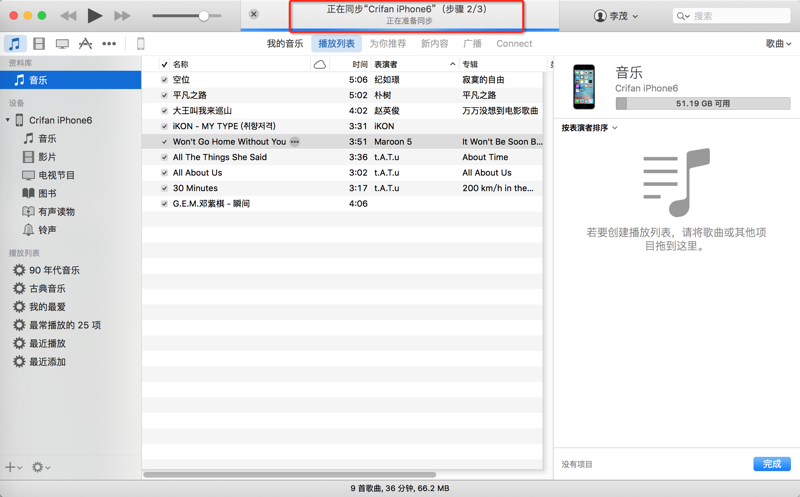The image size is (800, 497).
Task: Click the iCloud status column header
Action: point(320,64)
